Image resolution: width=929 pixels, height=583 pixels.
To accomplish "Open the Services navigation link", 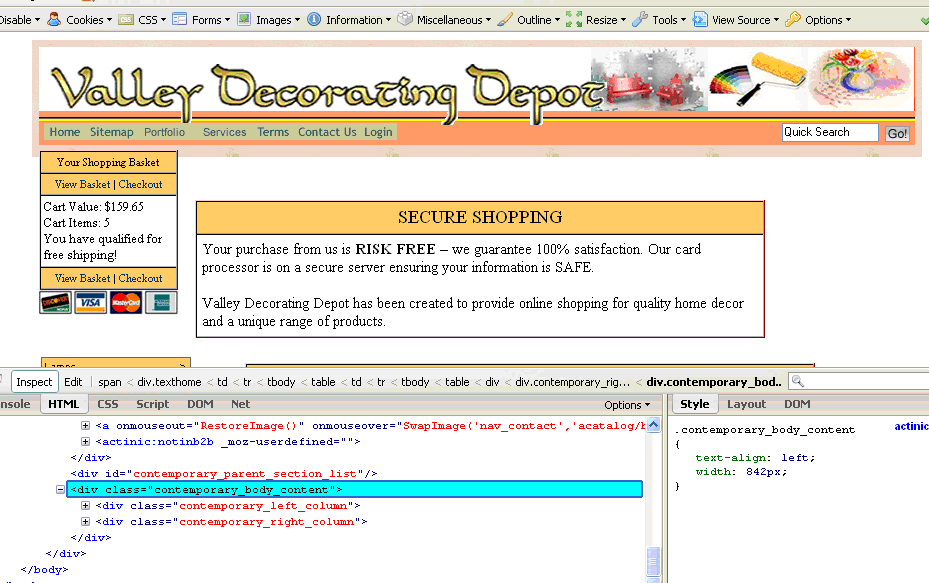I will 224,132.
